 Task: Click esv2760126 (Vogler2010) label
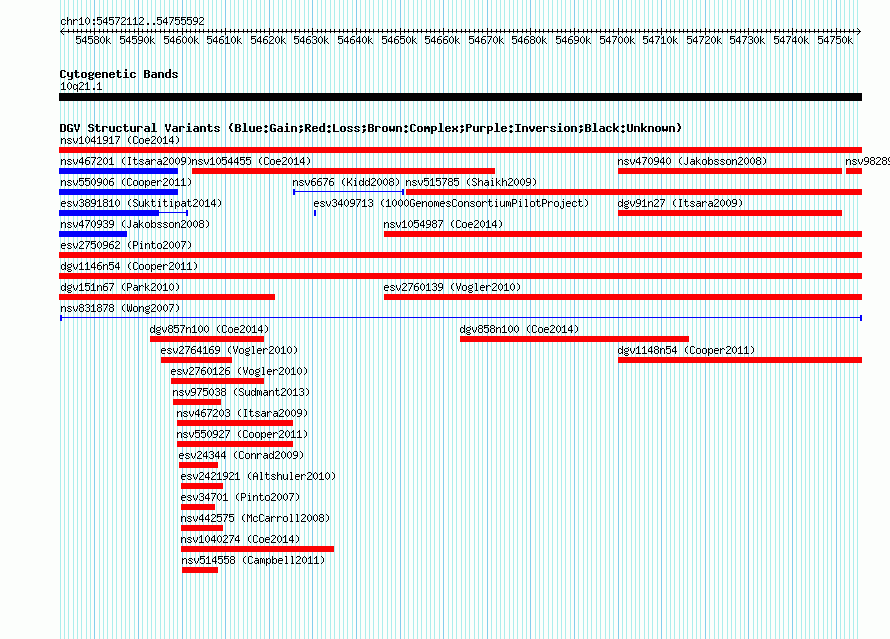239,371
